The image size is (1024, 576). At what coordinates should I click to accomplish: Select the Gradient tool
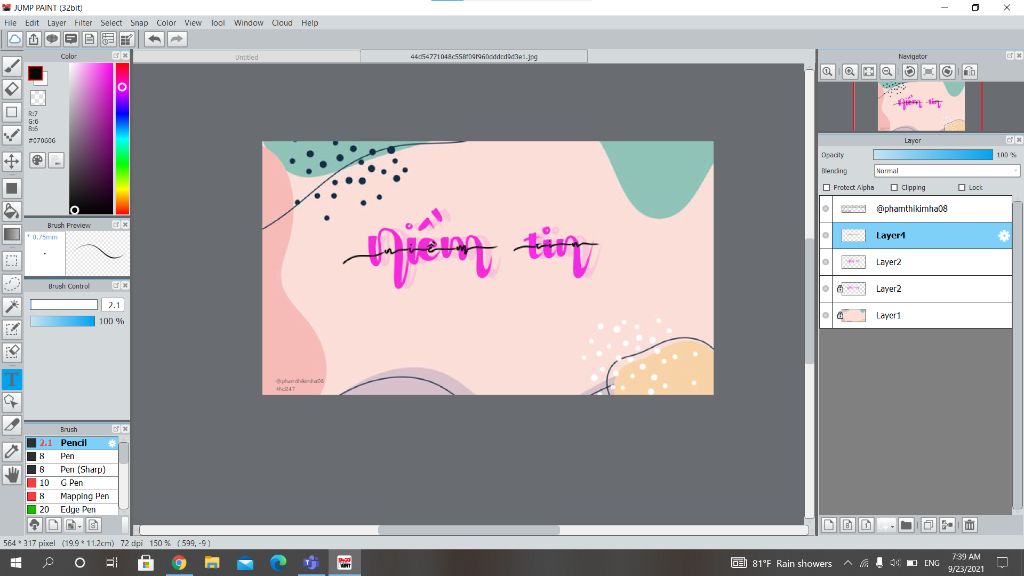tap(12, 234)
